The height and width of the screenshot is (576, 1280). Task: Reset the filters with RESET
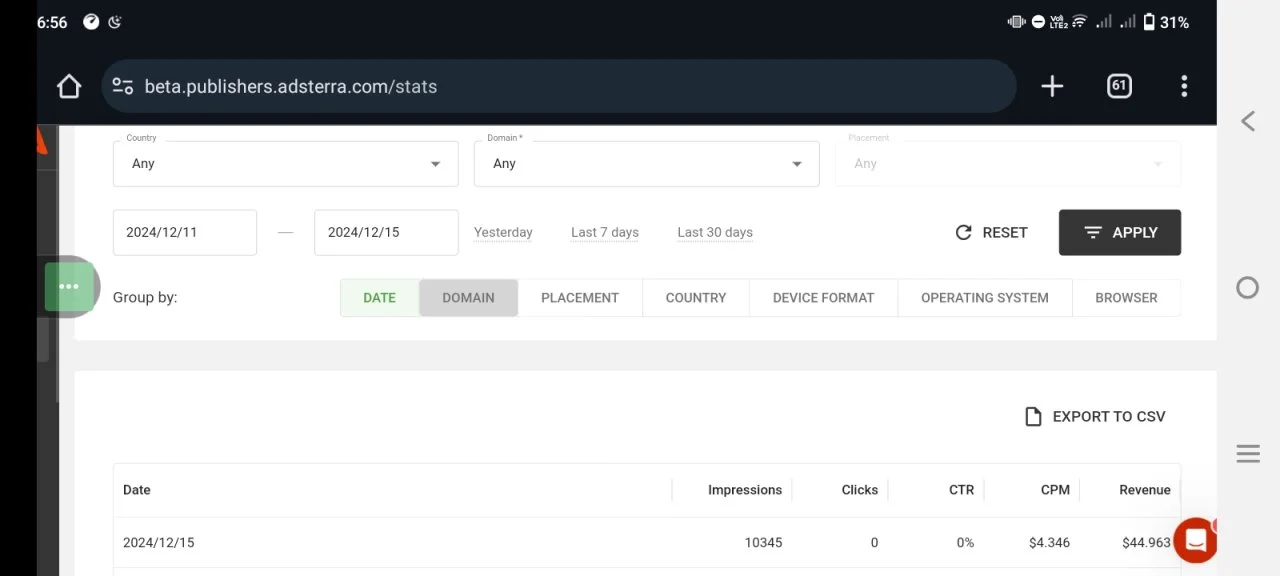pyautogui.click(x=991, y=232)
